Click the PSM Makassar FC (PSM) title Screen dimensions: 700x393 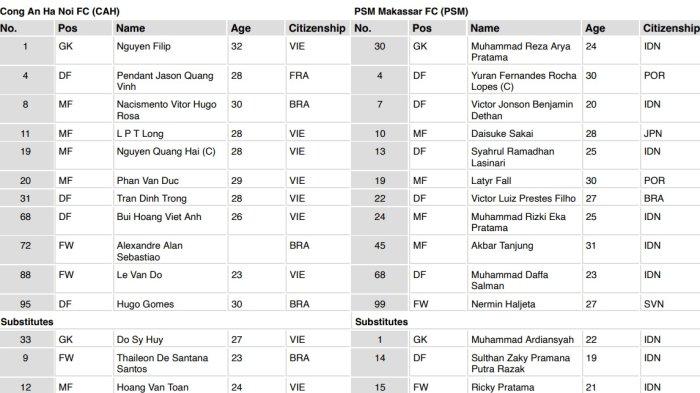411,11
